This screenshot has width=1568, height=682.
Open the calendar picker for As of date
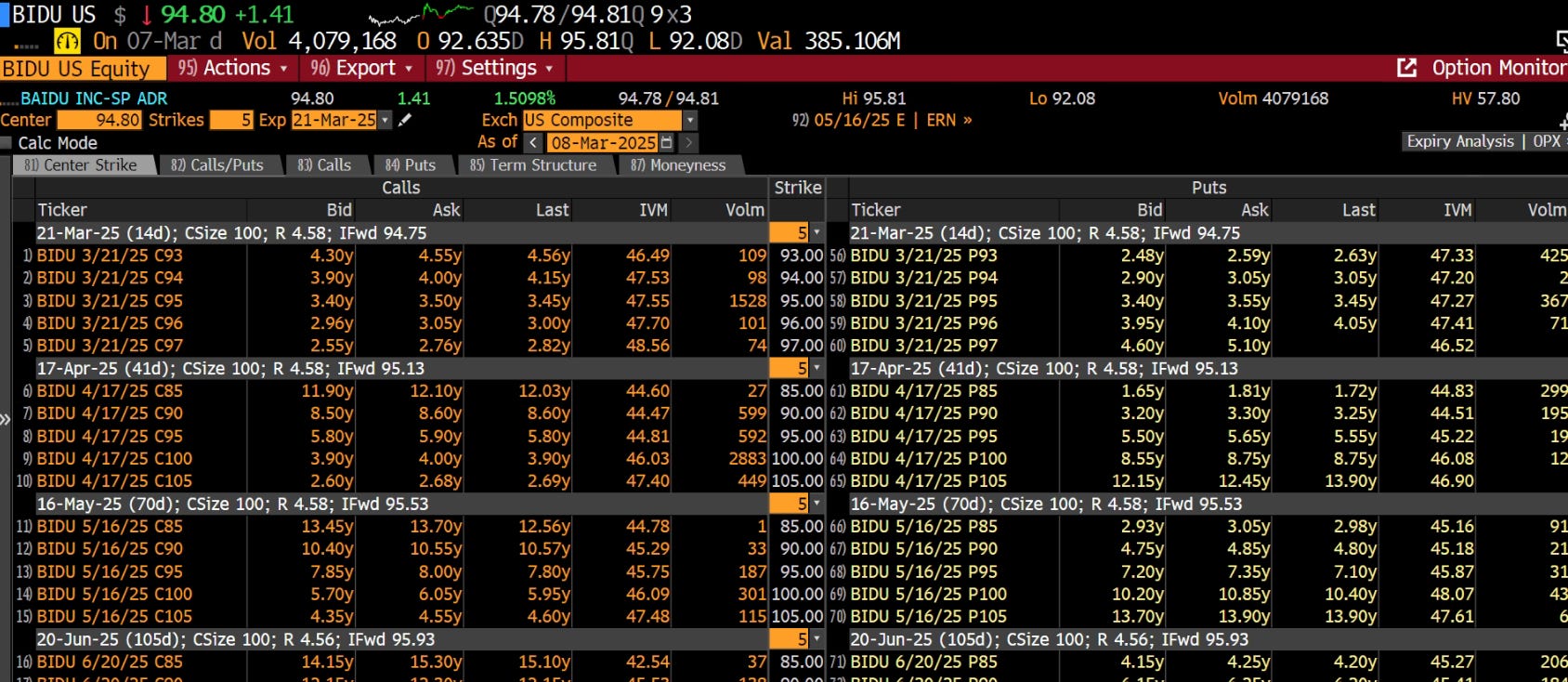tap(666, 143)
